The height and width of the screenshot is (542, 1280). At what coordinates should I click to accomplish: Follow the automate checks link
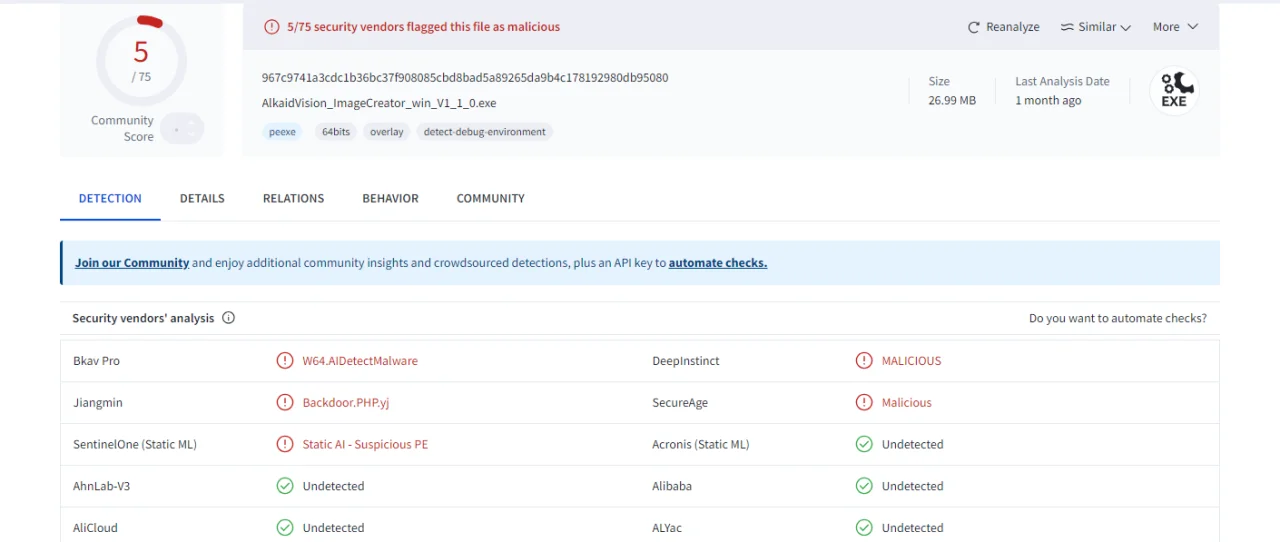coord(718,263)
